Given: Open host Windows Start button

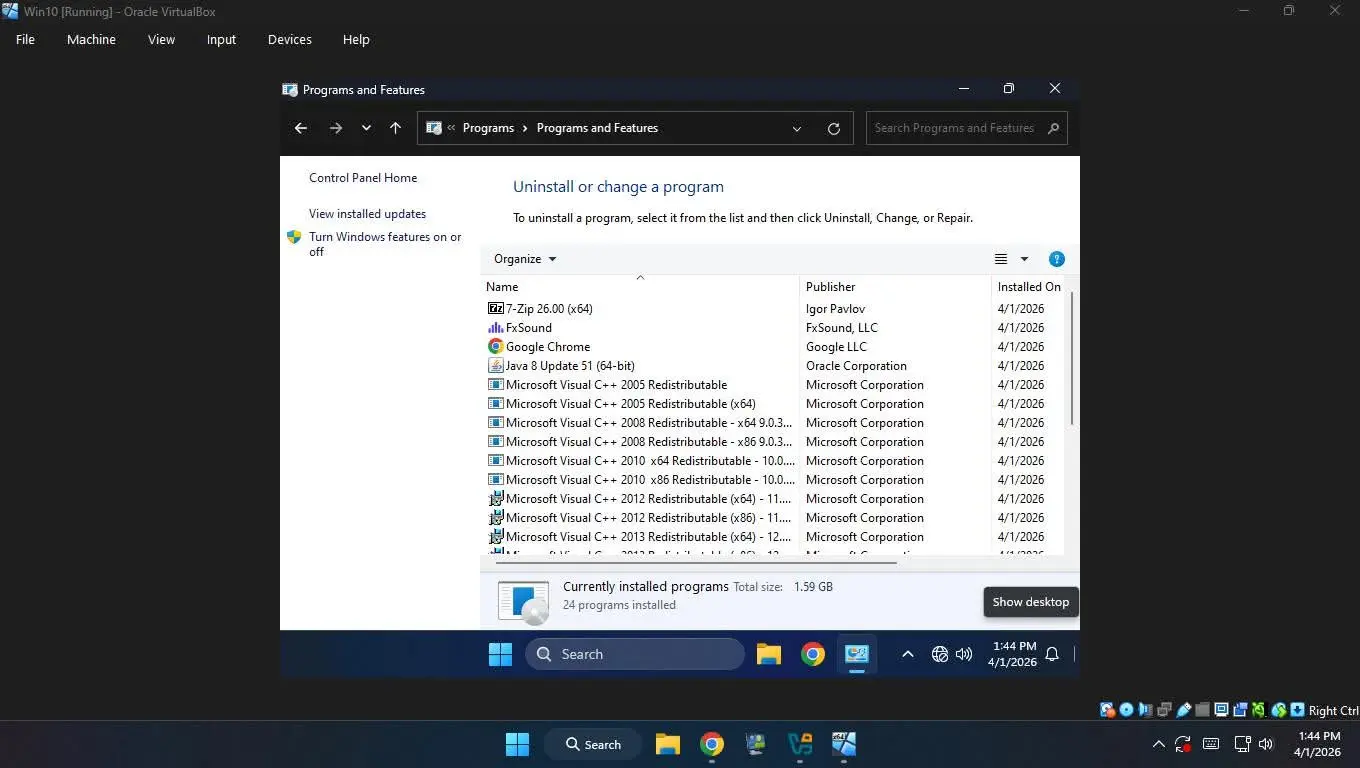Looking at the screenshot, I should pos(517,744).
